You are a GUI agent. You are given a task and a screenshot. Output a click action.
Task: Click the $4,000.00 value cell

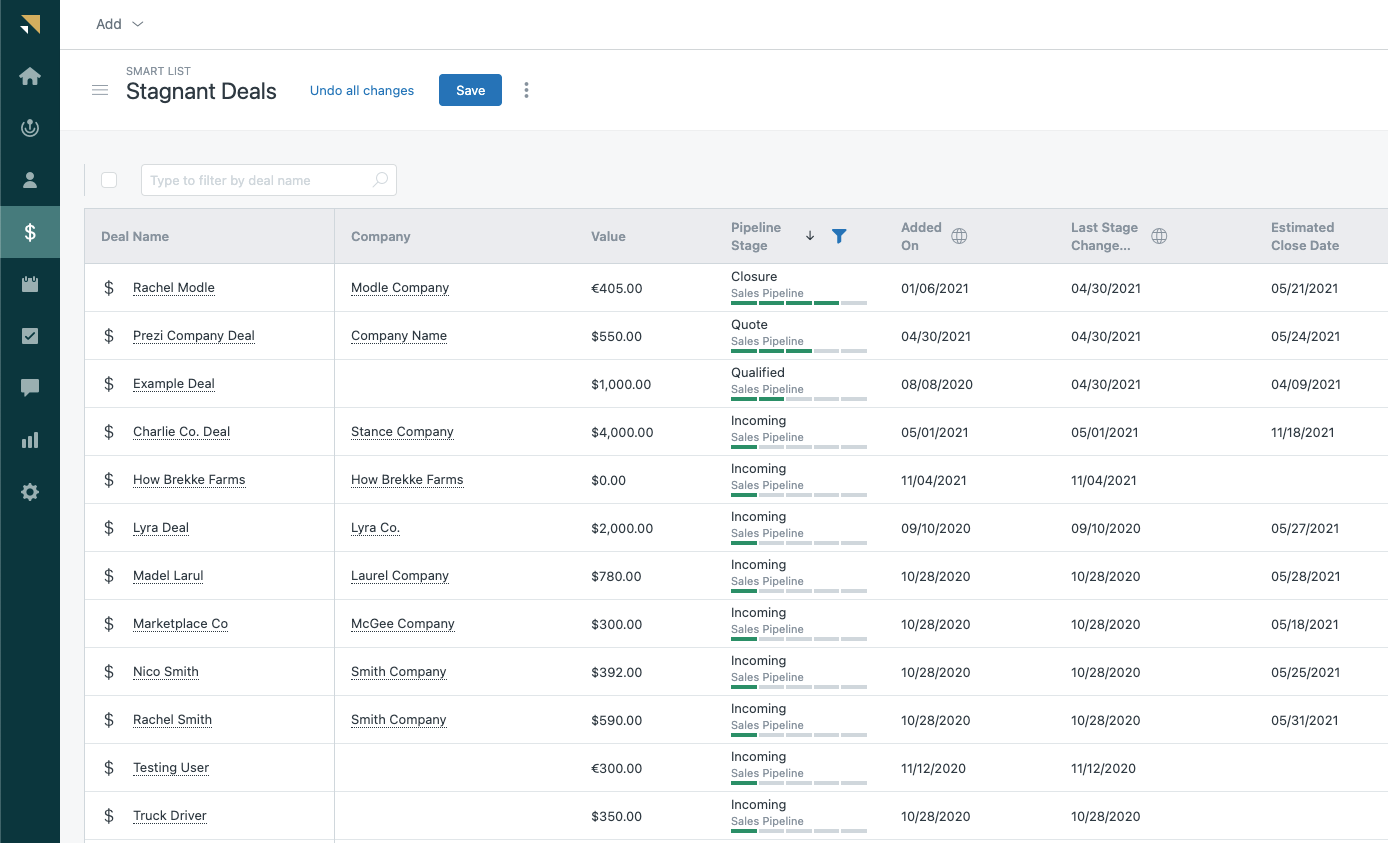point(622,432)
